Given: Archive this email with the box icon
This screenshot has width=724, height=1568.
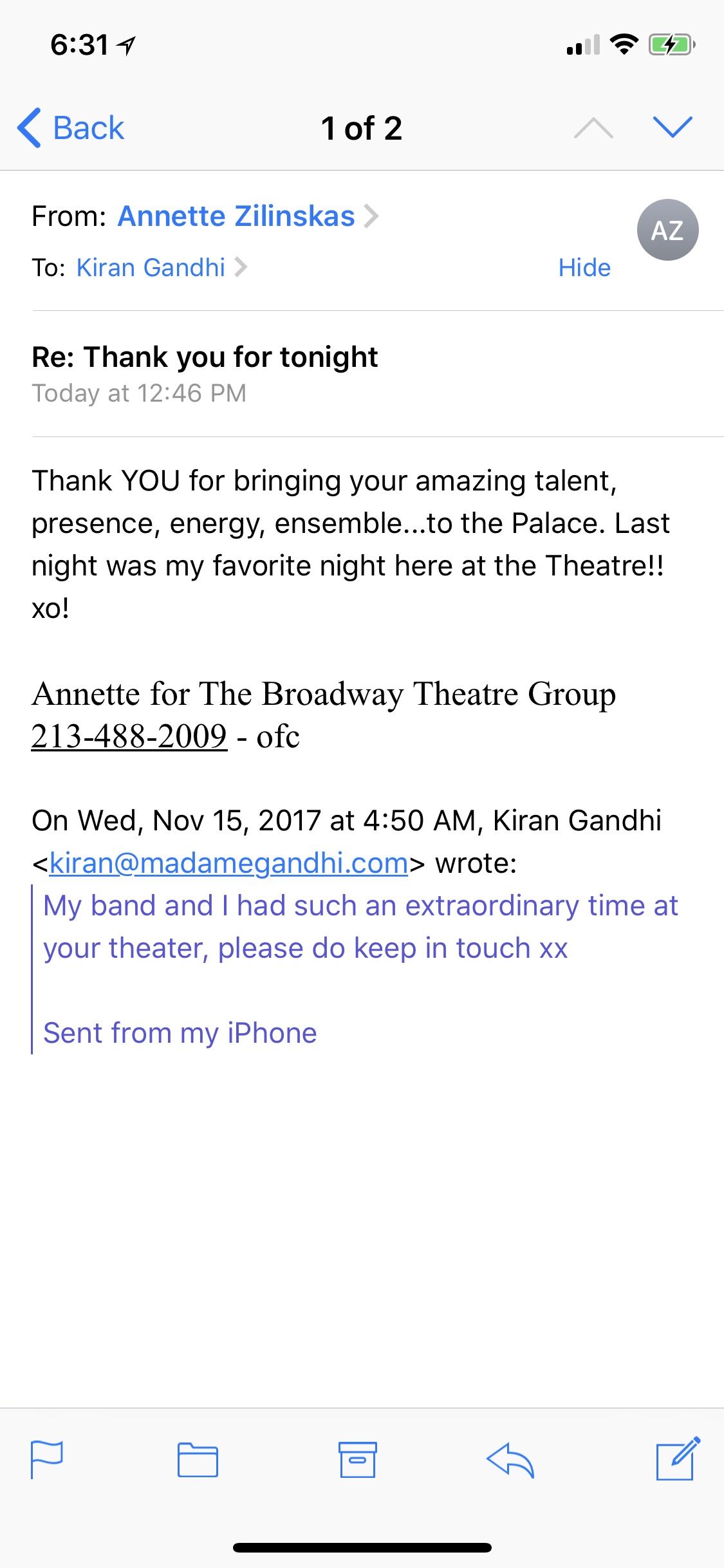Looking at the screenshot, I should [x=358, y=1459].
